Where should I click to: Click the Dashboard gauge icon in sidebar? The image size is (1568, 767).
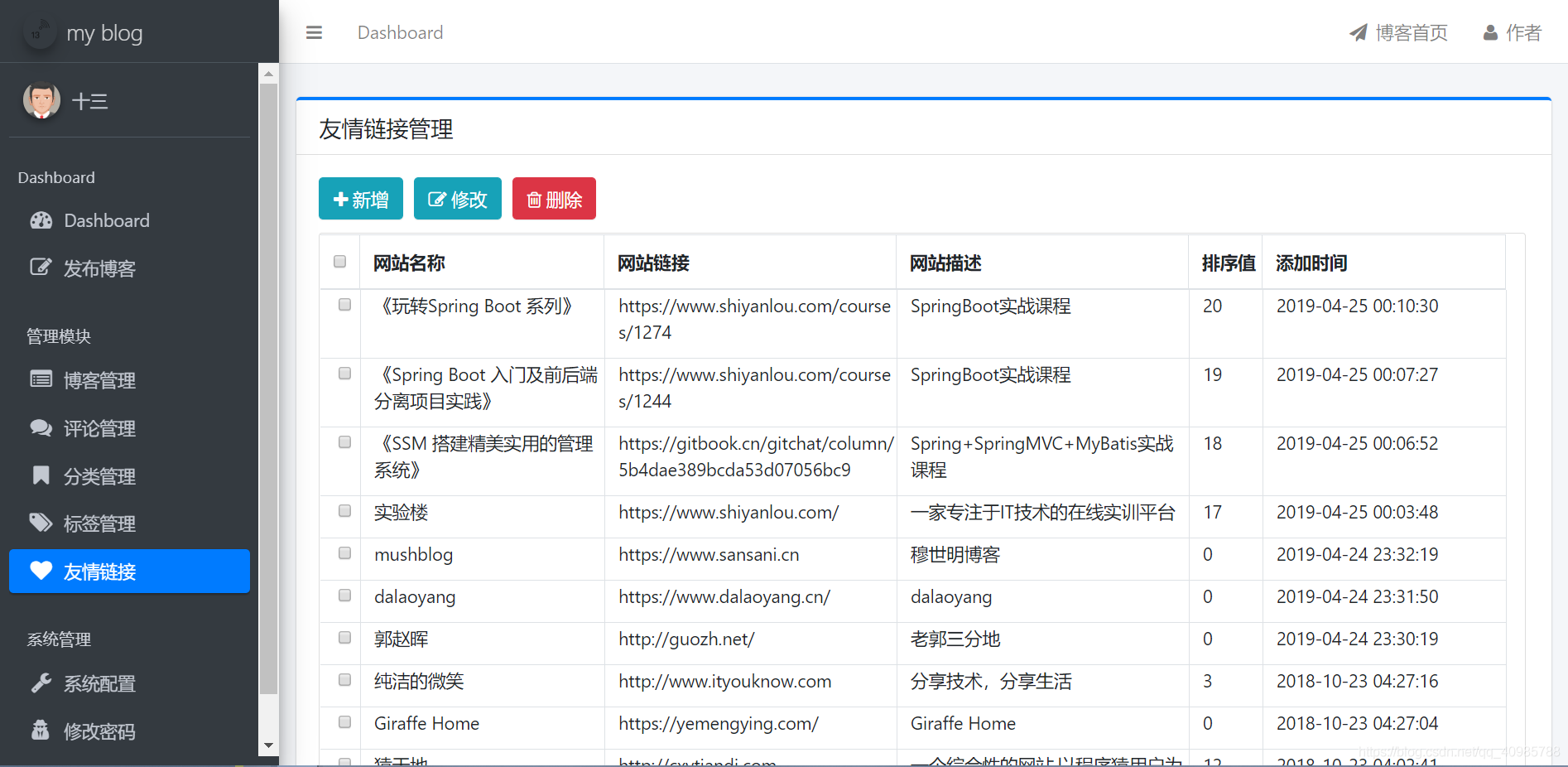(41, 220)
